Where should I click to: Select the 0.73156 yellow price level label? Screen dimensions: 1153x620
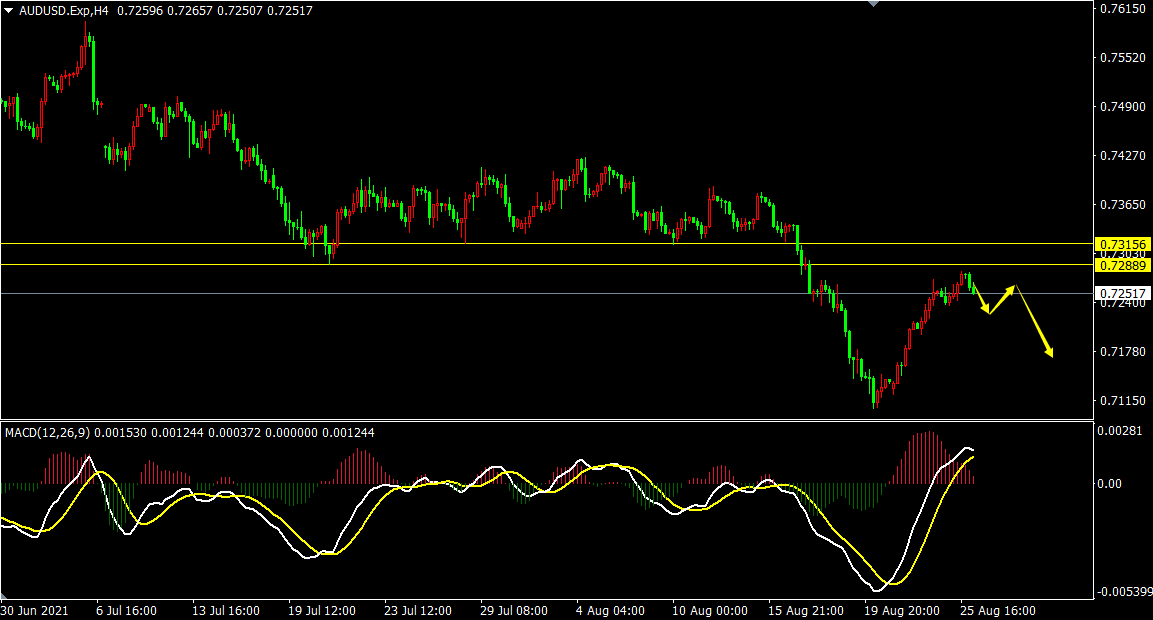coord(1122,244)
